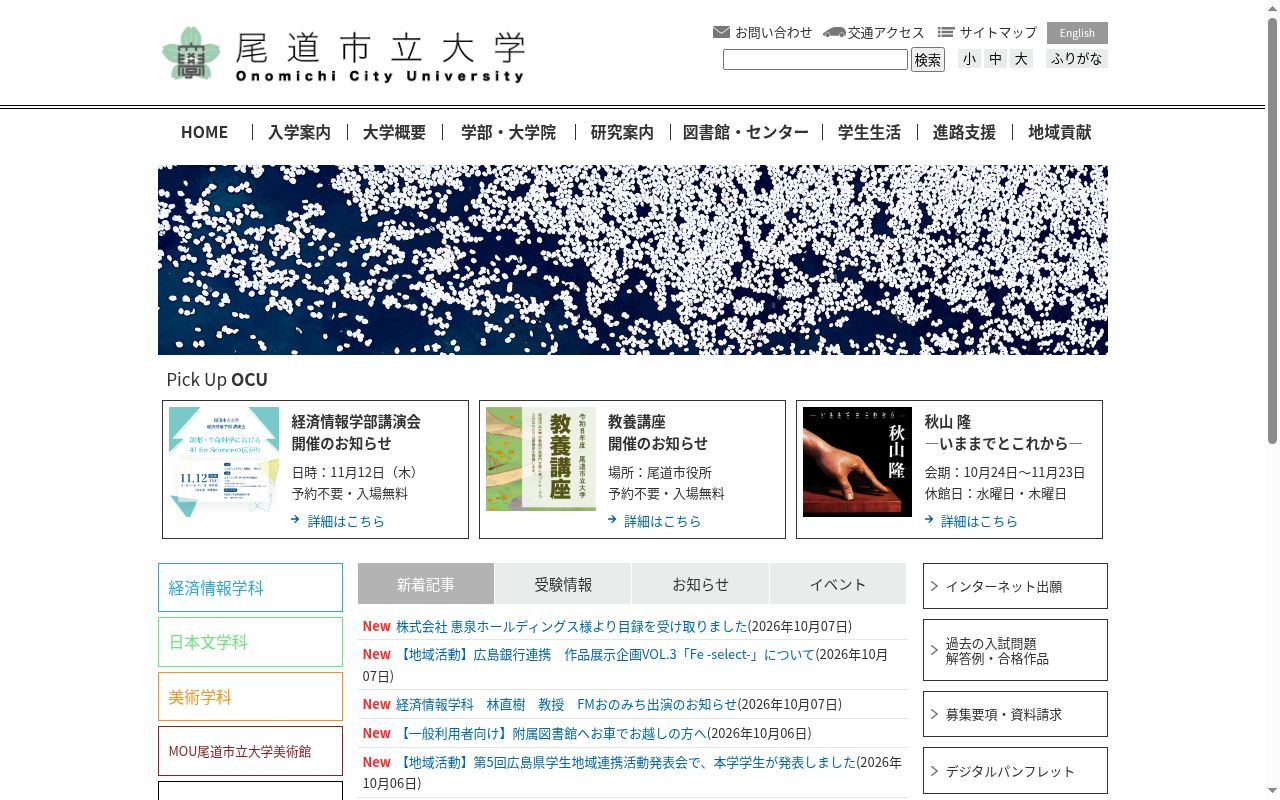Toggle ふりがな reading aid

1077,59
